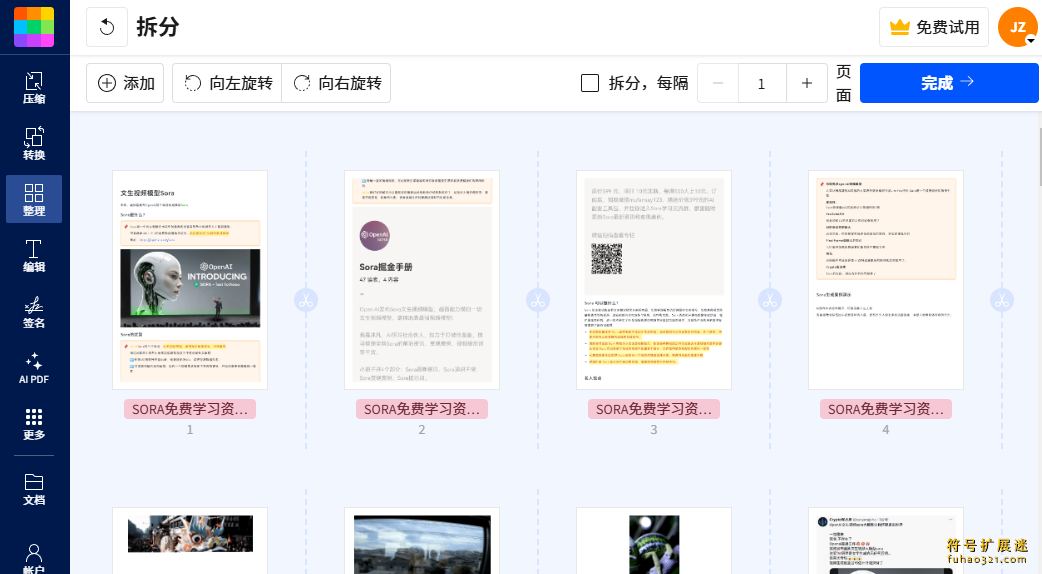Screen dimensions: 1042x574
Task: Open the AI PDF sidebar tool
Action: [34, 368]
